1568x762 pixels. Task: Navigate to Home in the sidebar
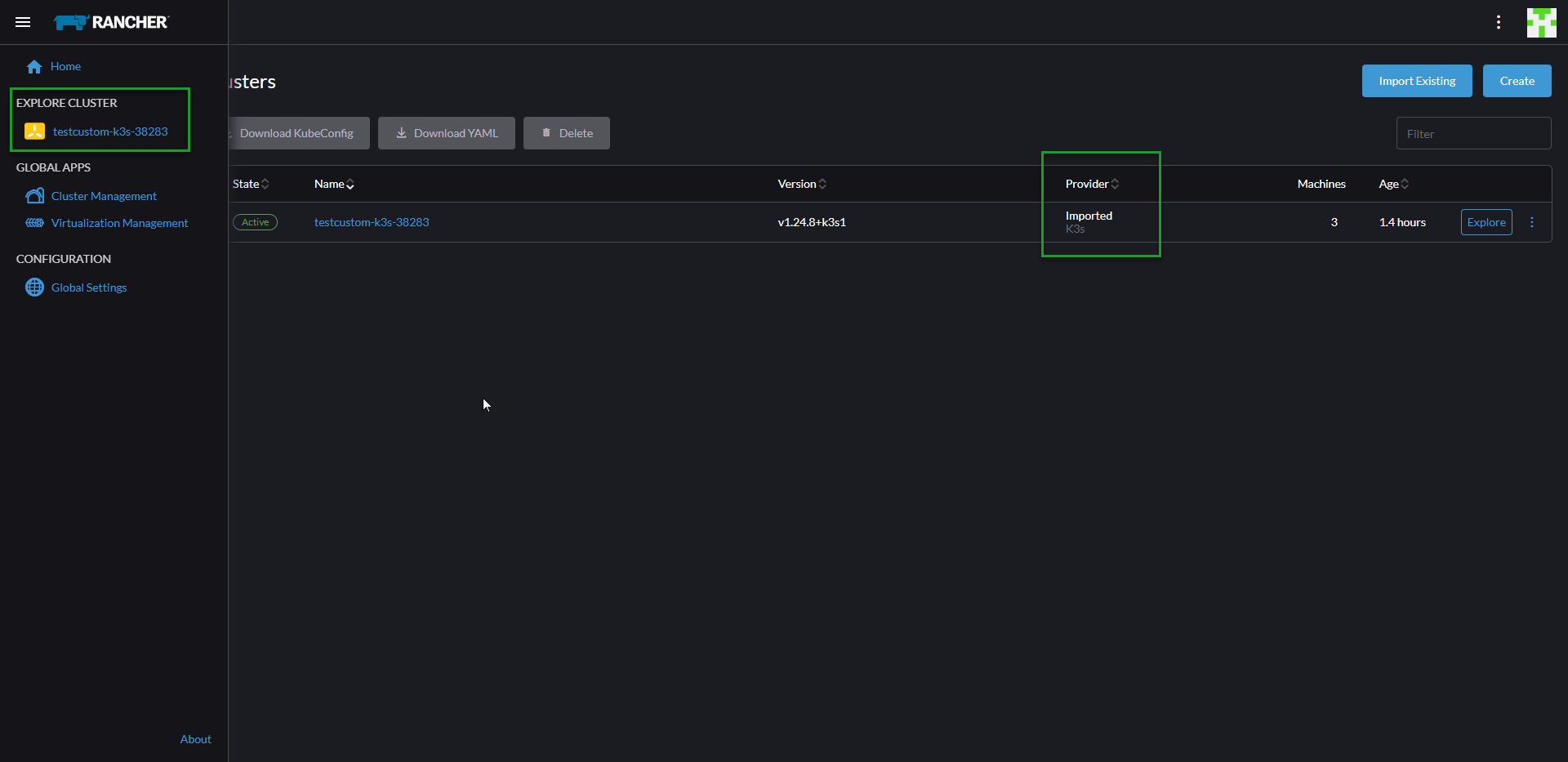[x=64, y=66]
